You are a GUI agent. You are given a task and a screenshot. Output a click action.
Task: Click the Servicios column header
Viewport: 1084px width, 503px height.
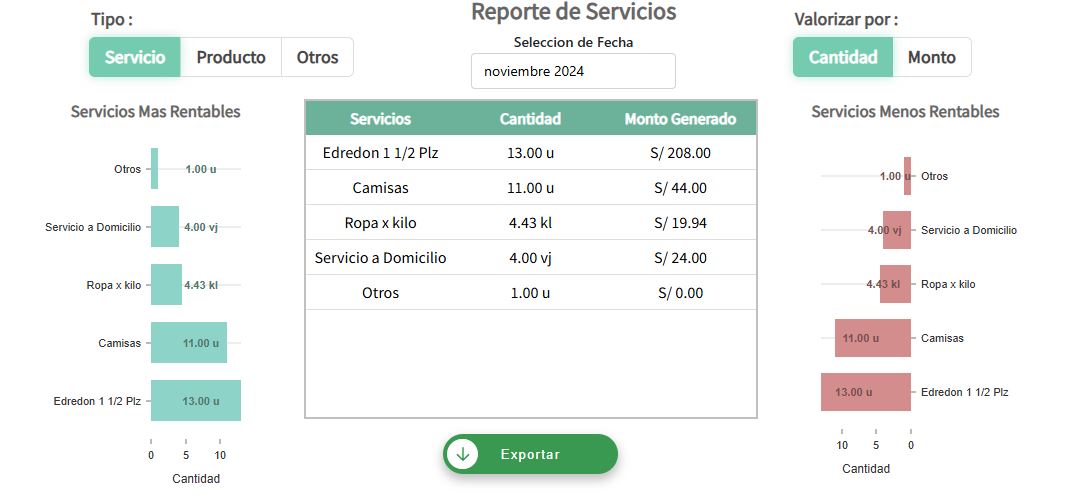click(x=380, y=118)
